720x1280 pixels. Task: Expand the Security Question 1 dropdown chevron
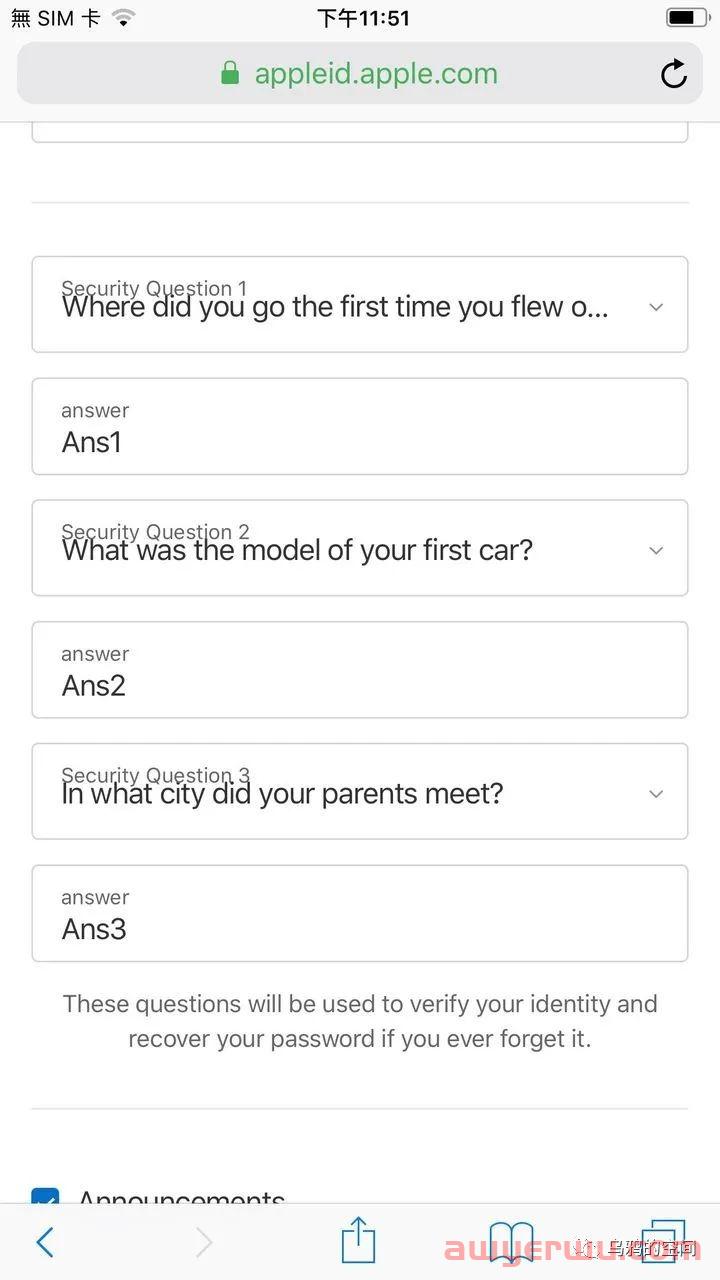pyautogui.click(x=656, y=307)
